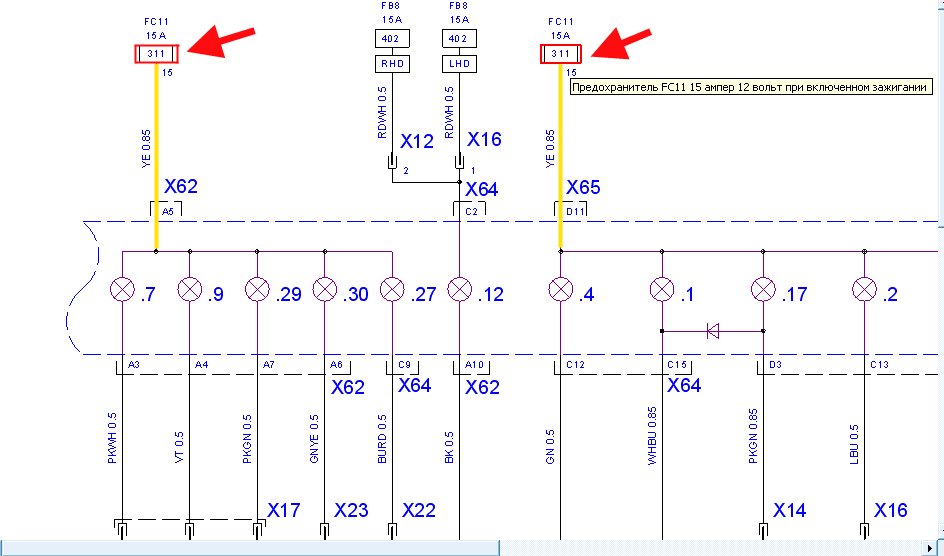Click the X65 connector label
944x556 pixels.
tap(583, 187)
